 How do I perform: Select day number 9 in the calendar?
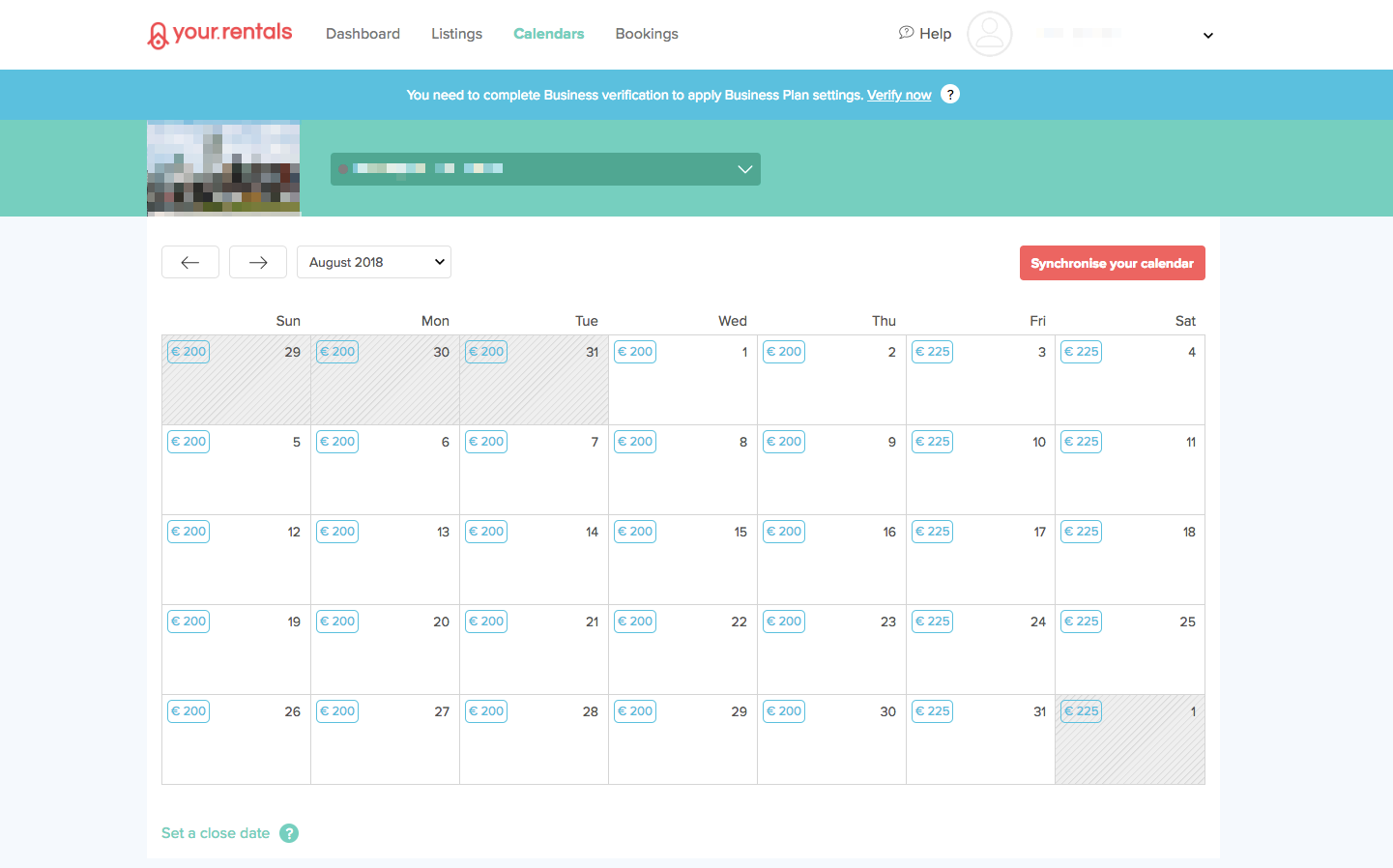[892, 442]
